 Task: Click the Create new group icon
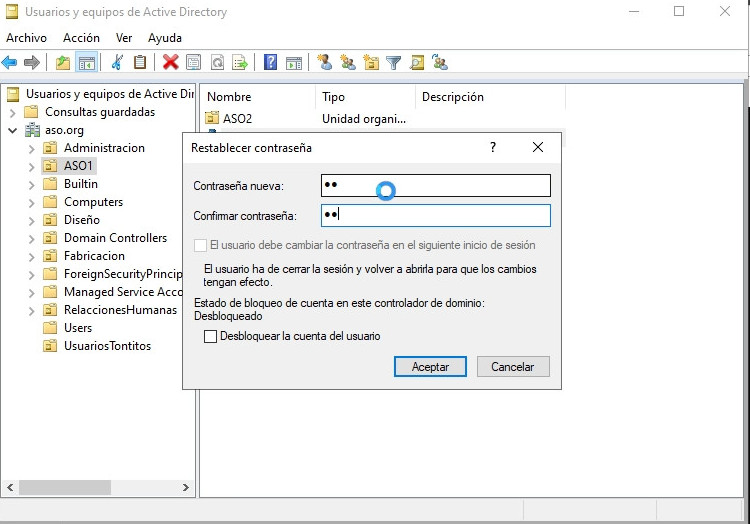click(x=348, y=62)
